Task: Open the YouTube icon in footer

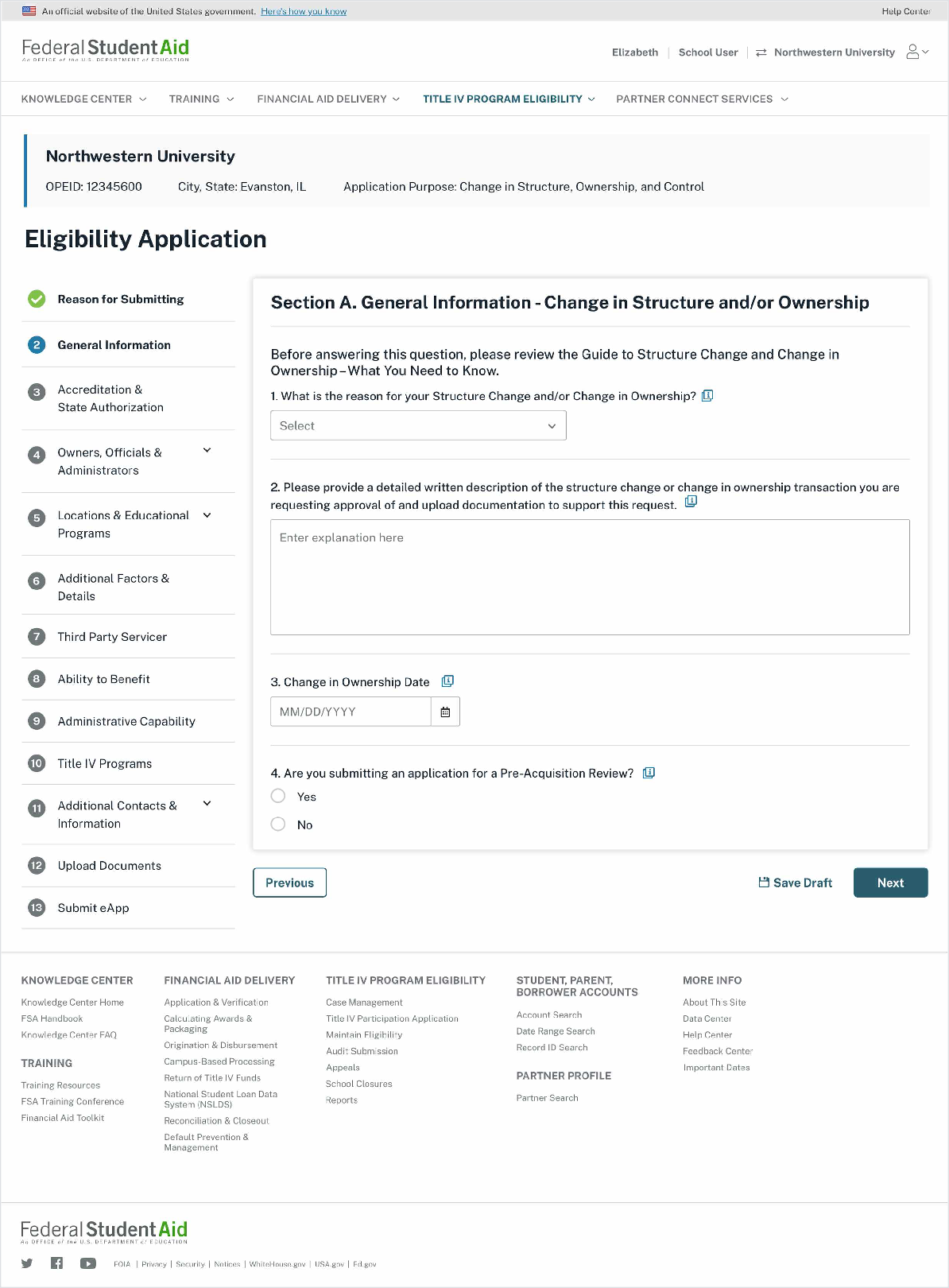Action: click(x=87, y=1263)
